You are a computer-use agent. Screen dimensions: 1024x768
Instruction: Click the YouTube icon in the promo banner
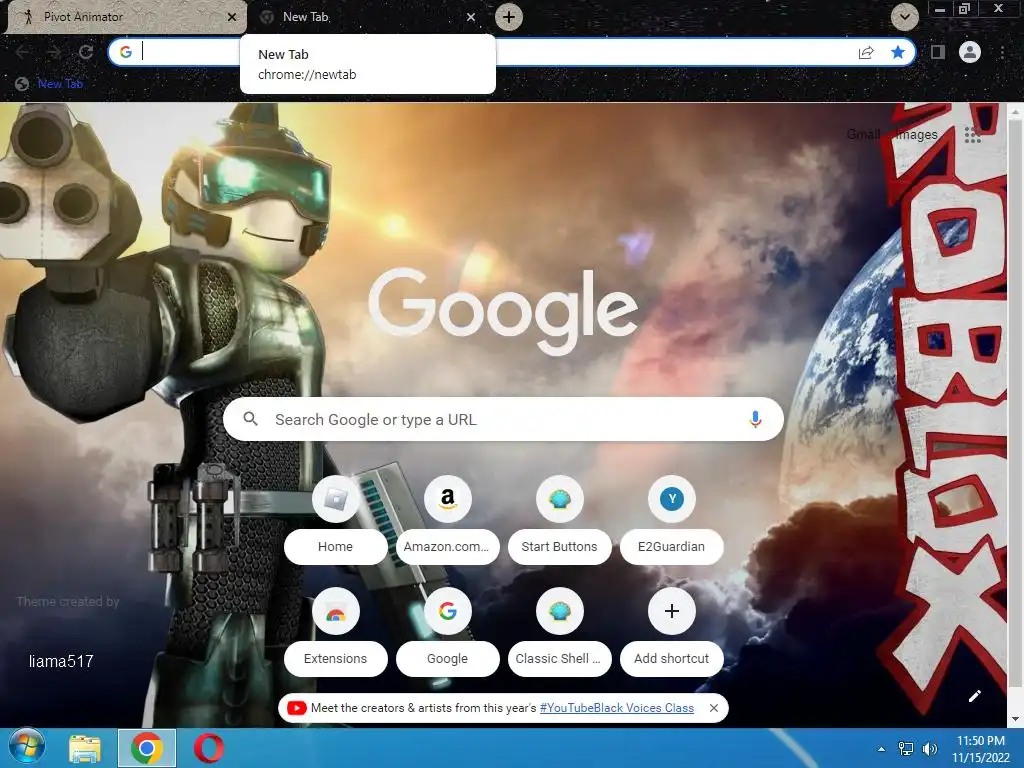pyautogui.click(x=296, y=708)
